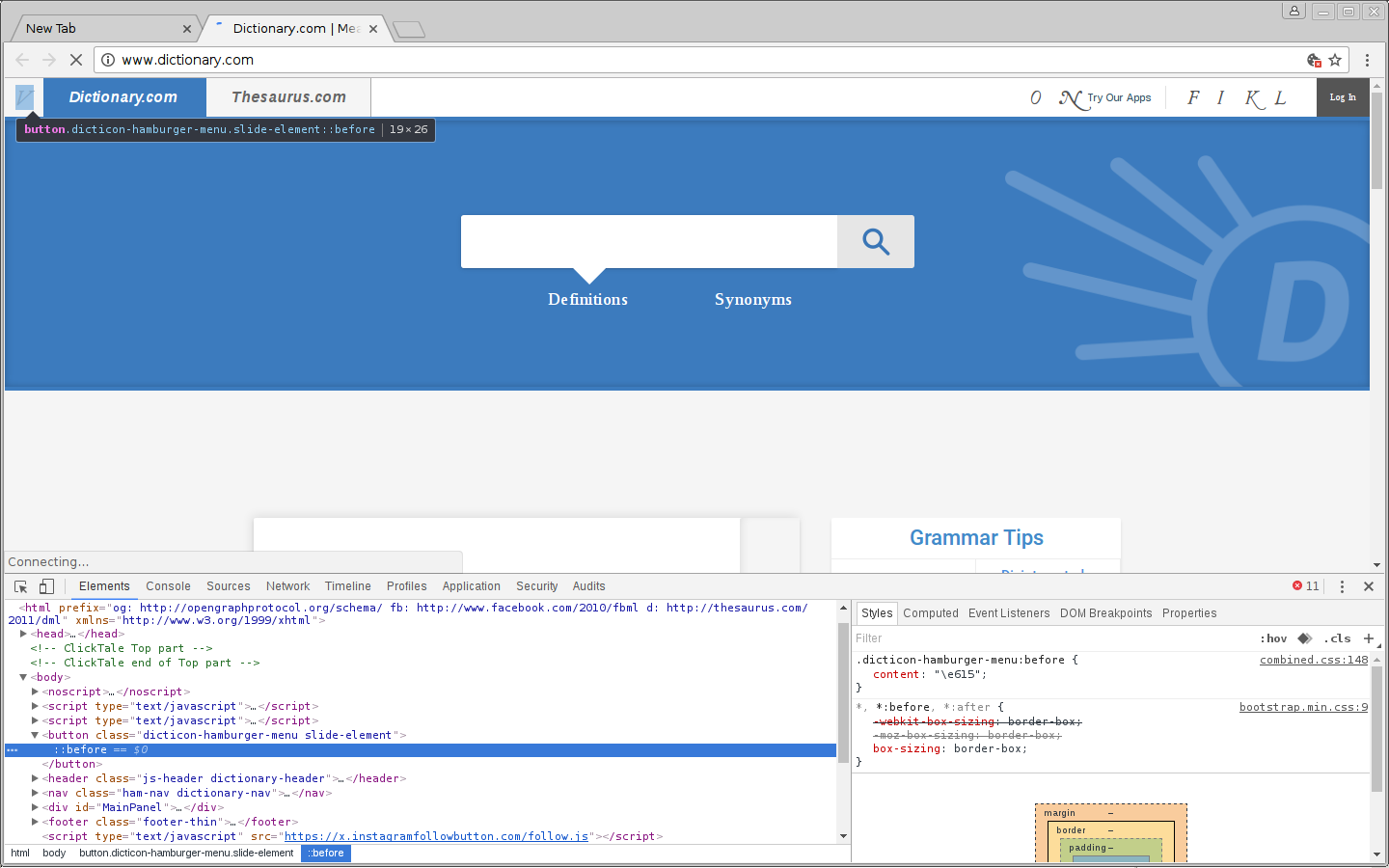Click the 'F' social icon in the header
Image resolution: width=1389 pixels, height=868 pixels.
click(1193, 97)
